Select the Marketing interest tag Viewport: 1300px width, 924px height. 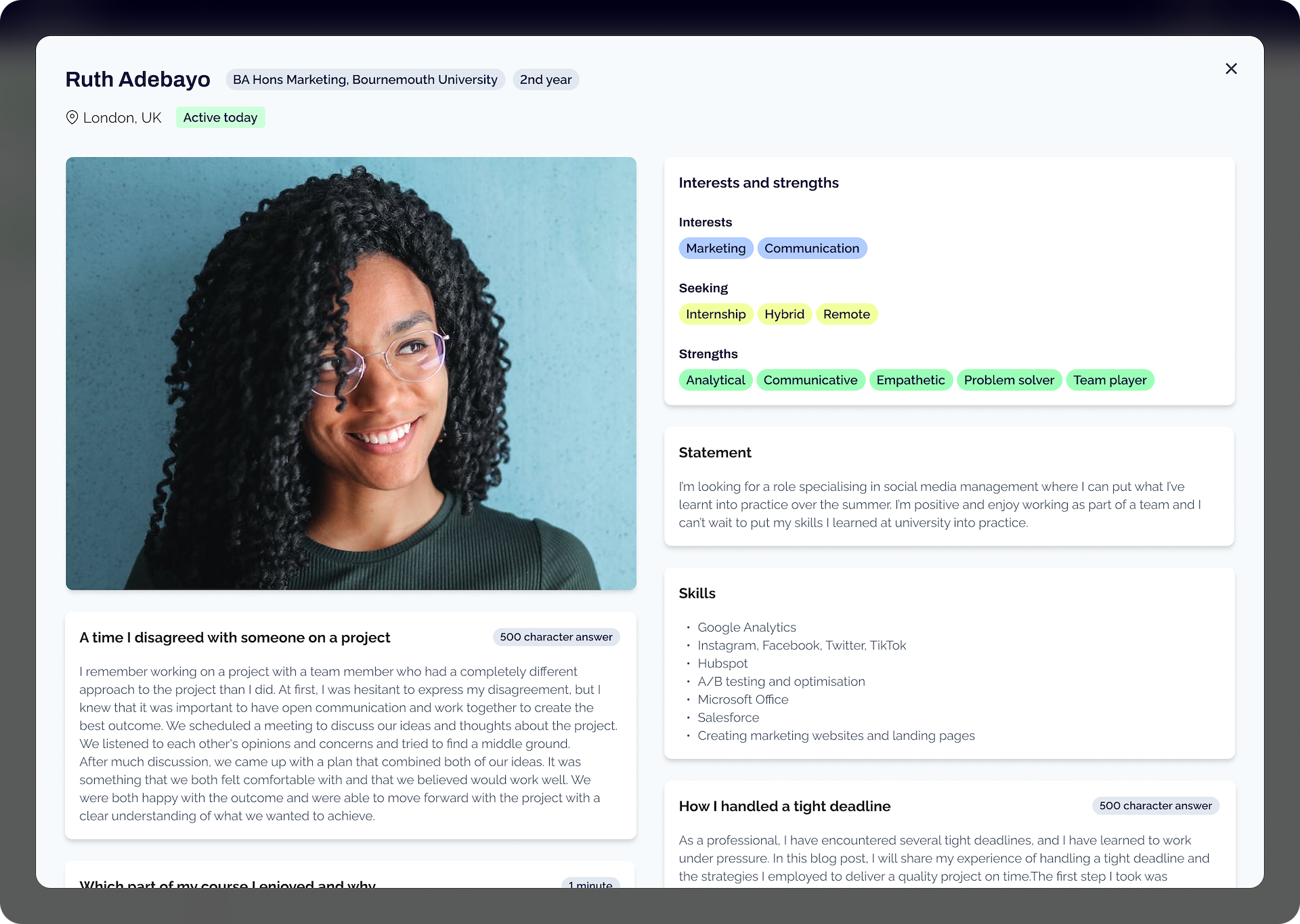(716, 248)
